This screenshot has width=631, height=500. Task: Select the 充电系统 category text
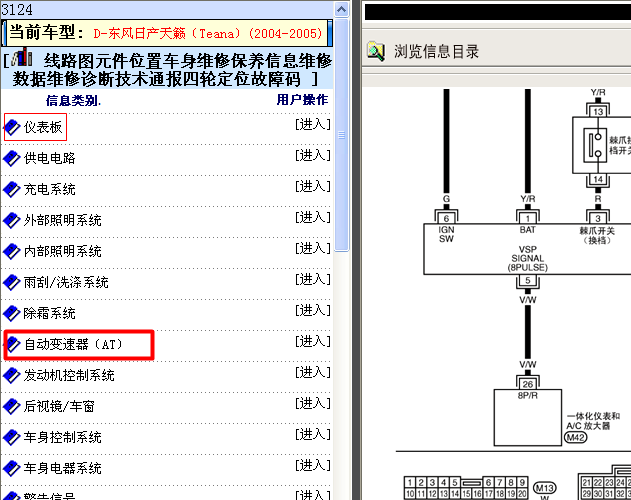[x=49, y=189]
